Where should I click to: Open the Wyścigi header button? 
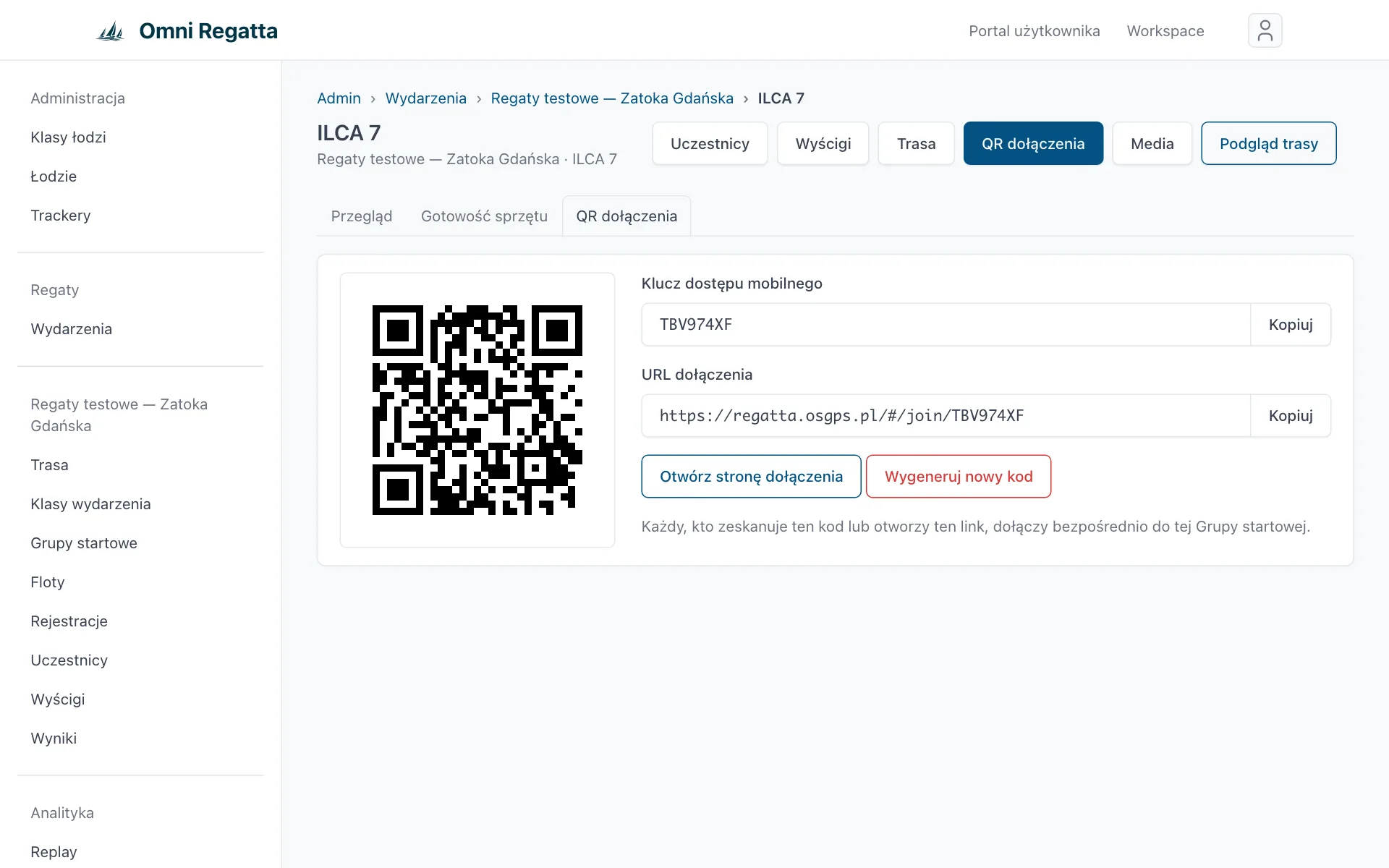pyautogui.click(x=823, y=143)
